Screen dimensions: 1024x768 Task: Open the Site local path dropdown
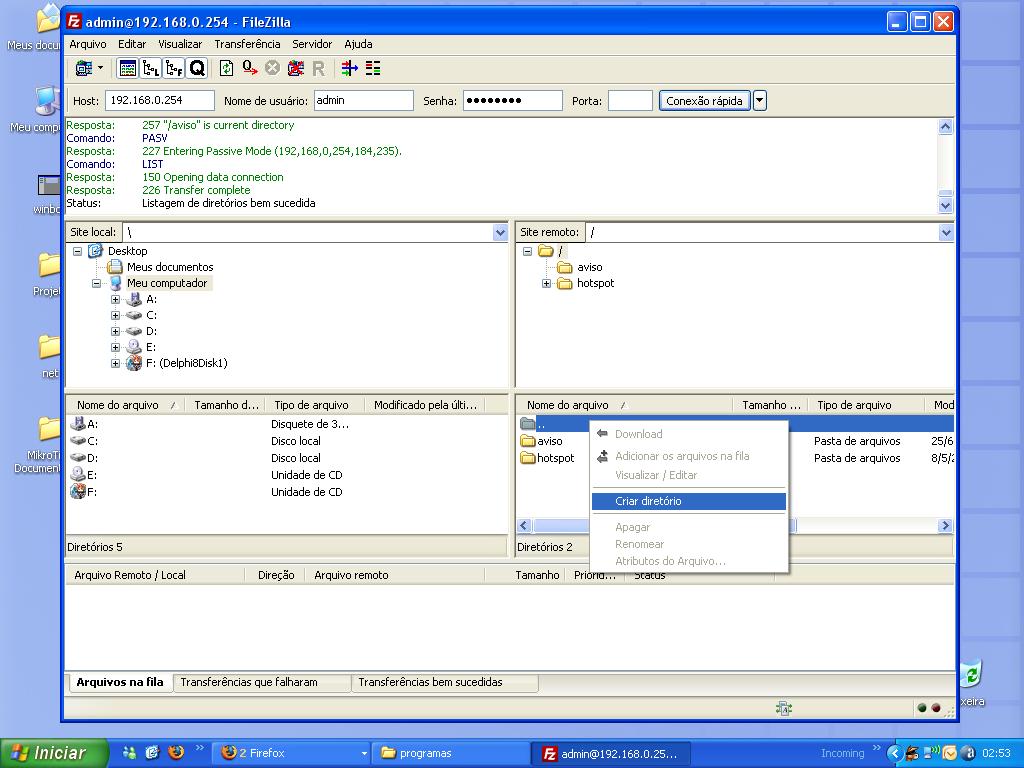(500, 232)
